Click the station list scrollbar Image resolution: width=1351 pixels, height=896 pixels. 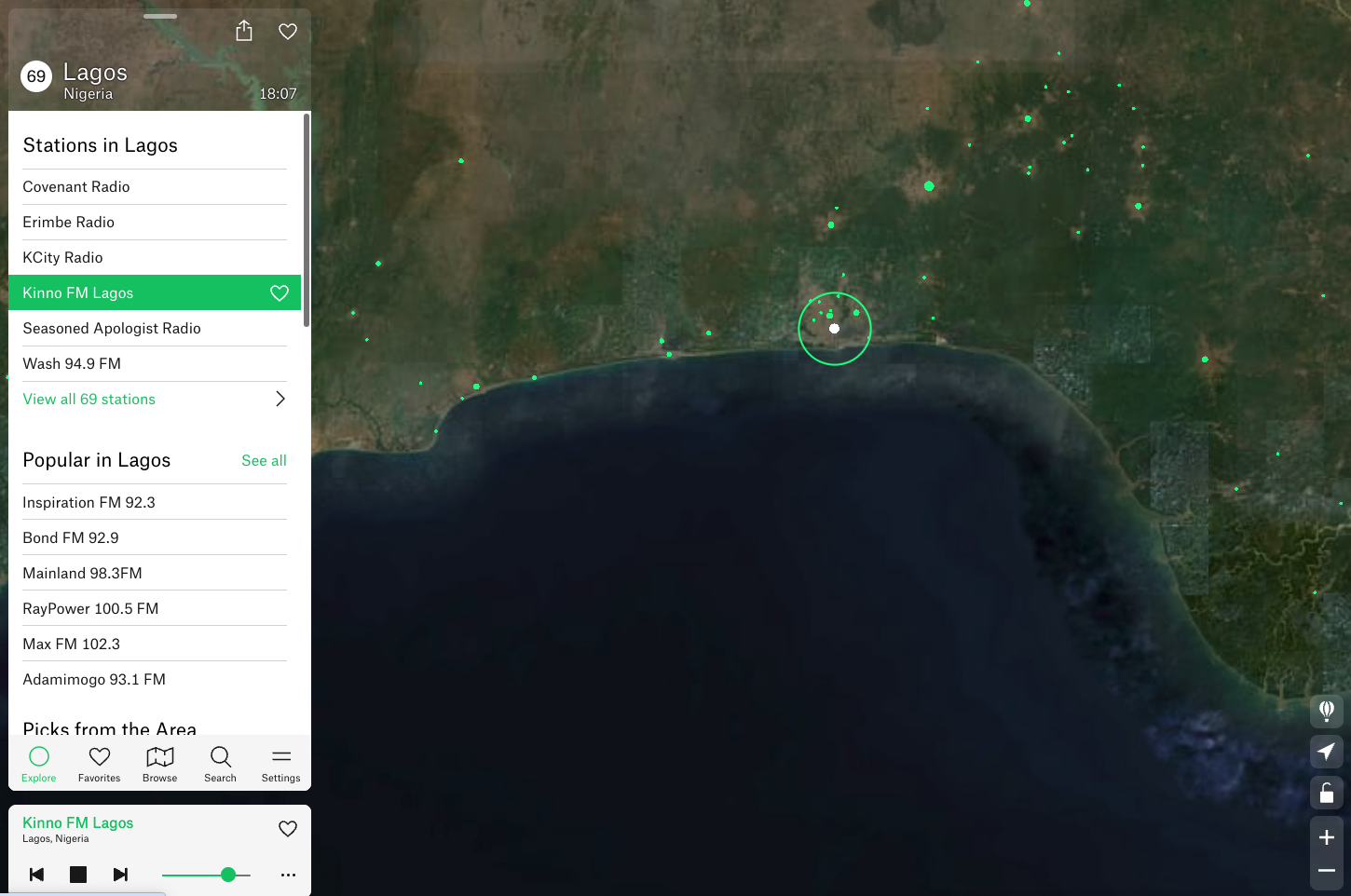(307, 220)
